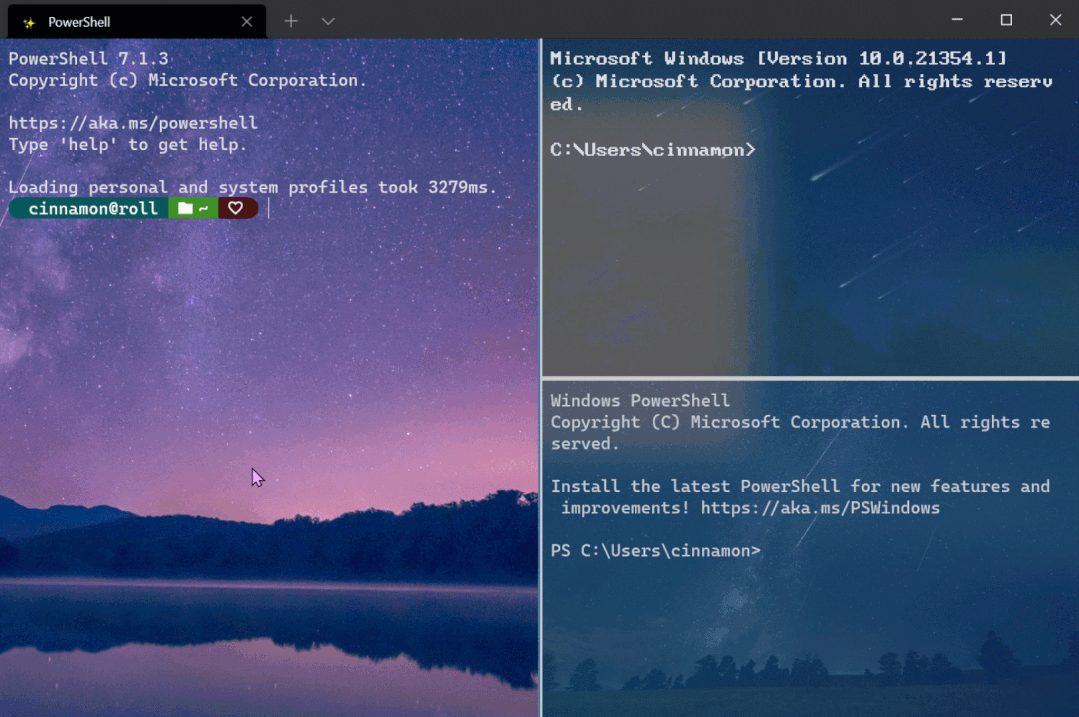Click the tilde home symbol in the prompt
The height and width of the screenshot is (717, 1079).
point(201,208)
